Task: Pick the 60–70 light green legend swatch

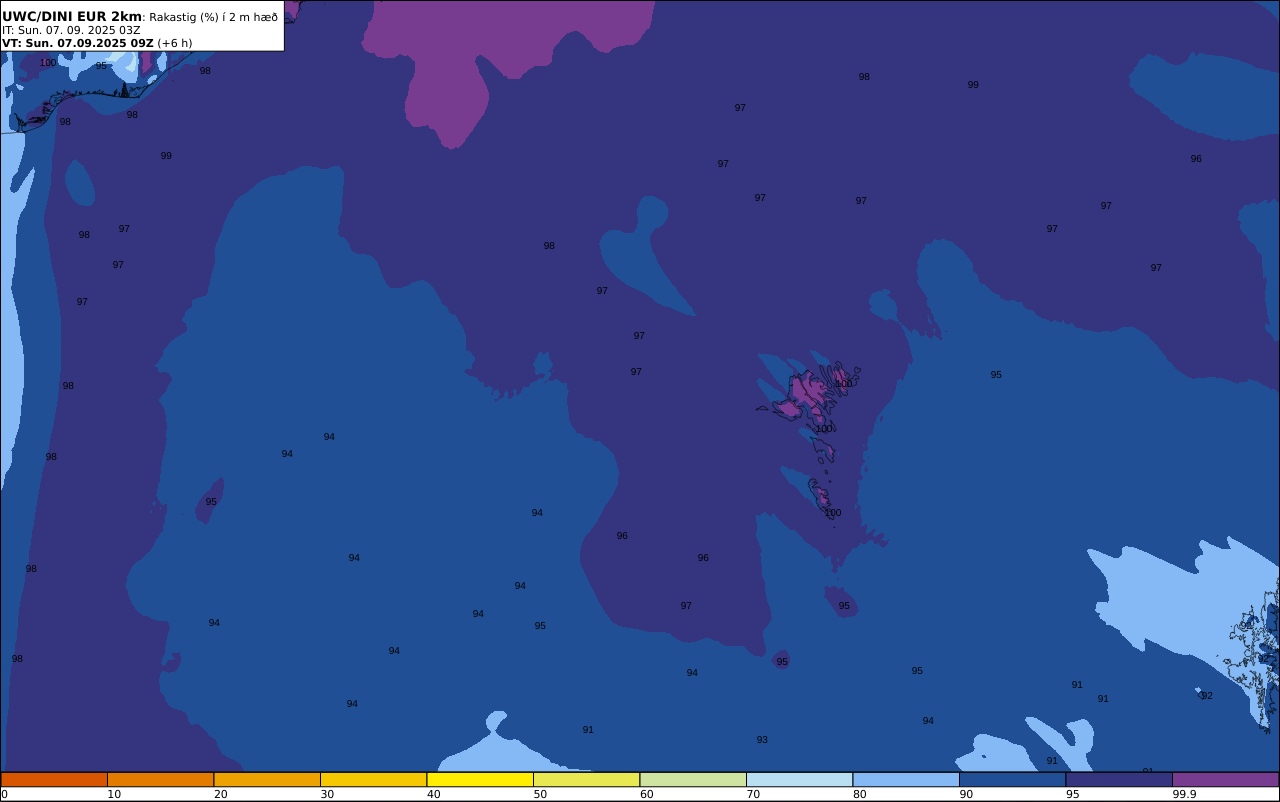Action: [x=693, y=779]
